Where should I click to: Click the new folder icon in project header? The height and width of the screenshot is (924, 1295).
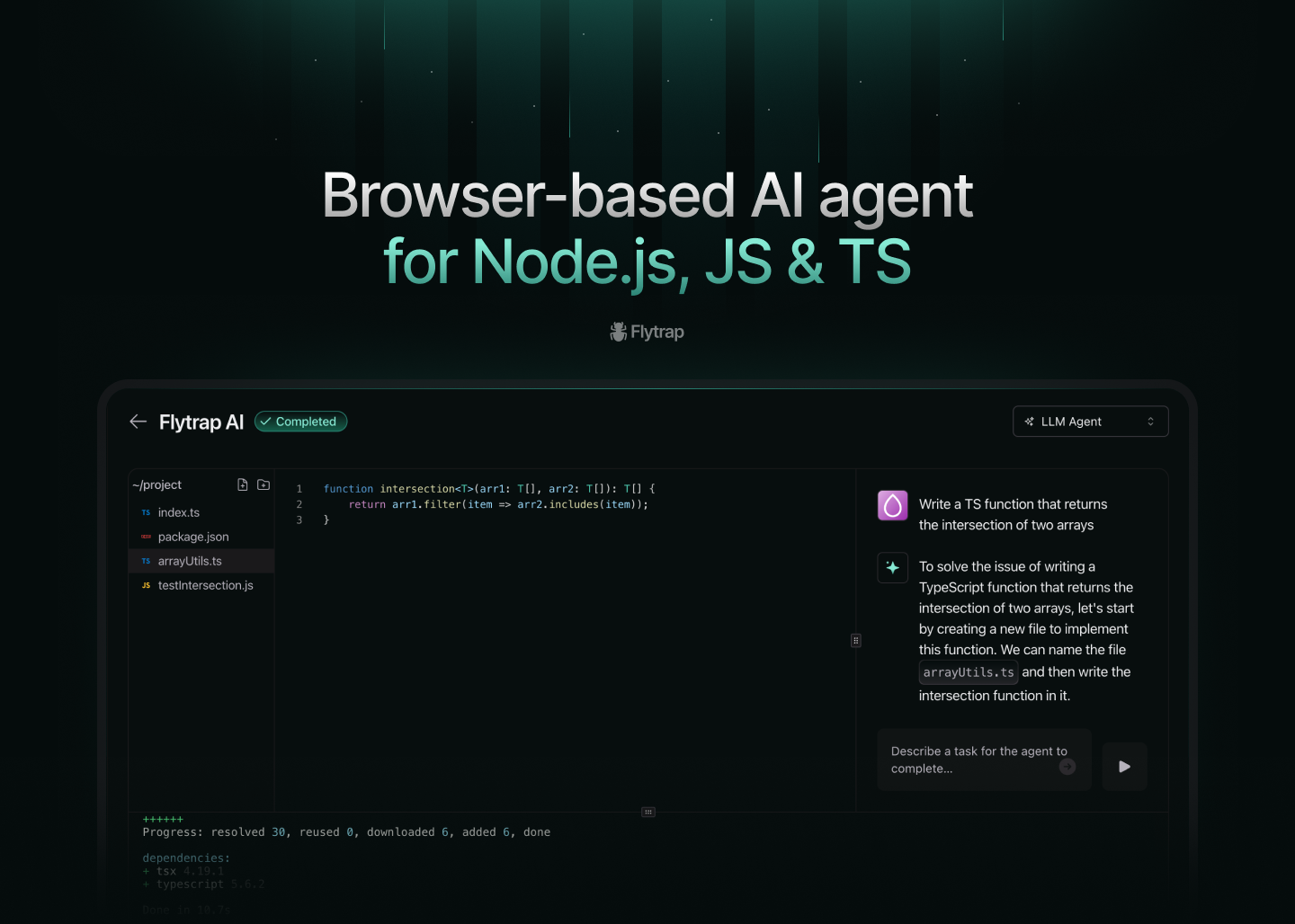click(263, 484)
